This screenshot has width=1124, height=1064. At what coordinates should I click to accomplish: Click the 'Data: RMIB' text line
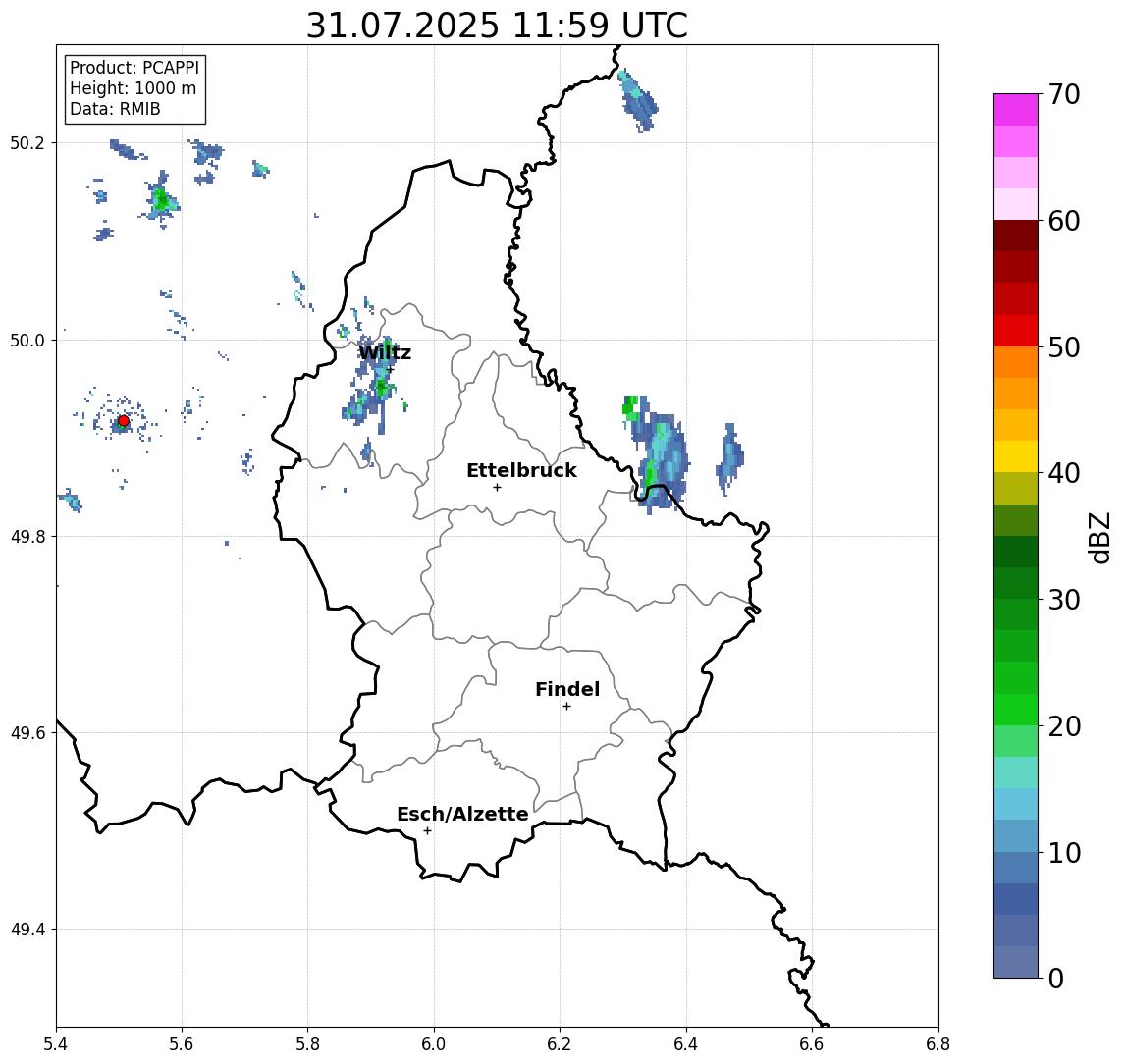click(x=115, y=109)
